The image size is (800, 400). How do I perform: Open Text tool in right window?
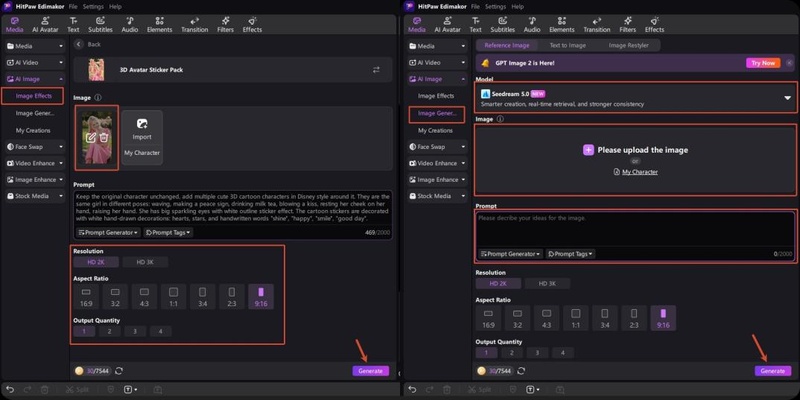click(x=476, y=24)
